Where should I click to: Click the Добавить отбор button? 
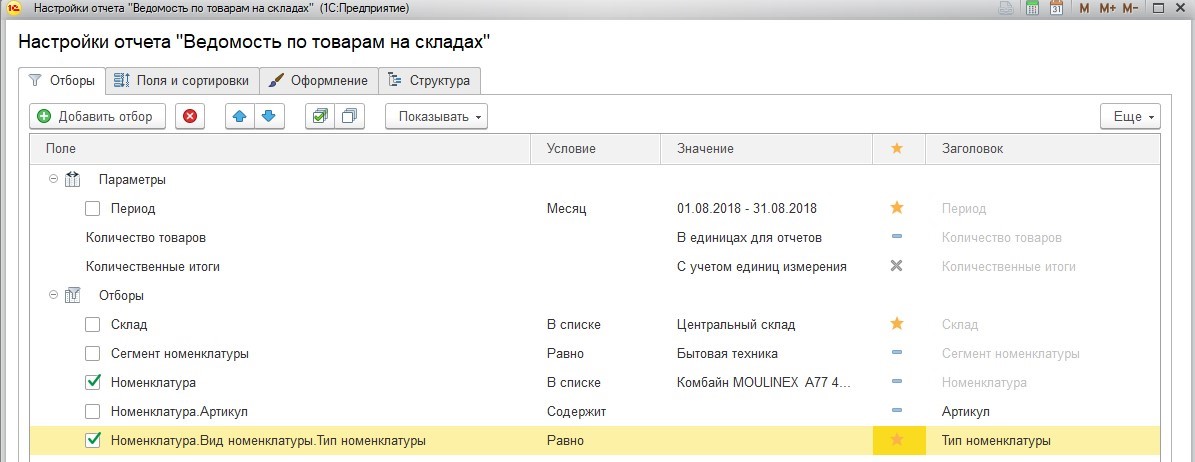[x=96, y=117]
